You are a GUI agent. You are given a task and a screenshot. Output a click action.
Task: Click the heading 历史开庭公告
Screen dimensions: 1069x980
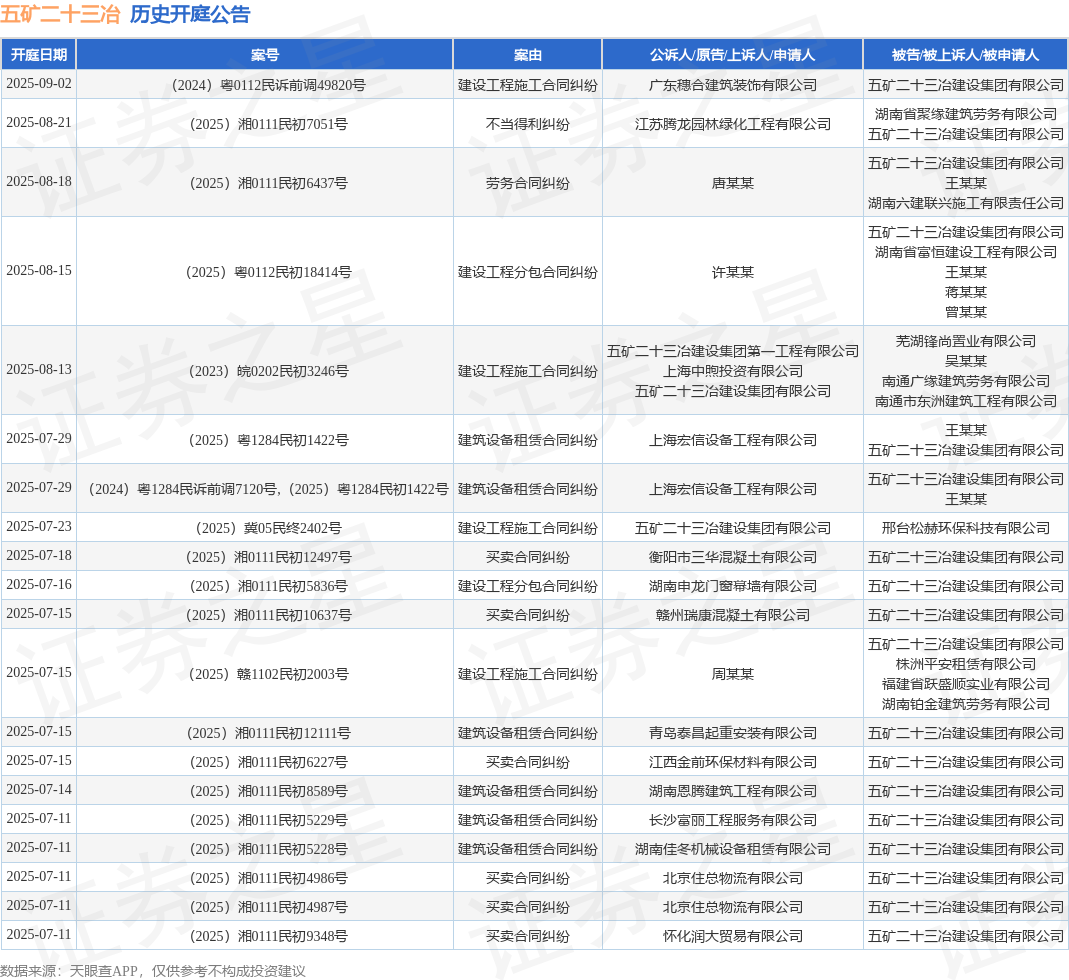point(190,14)
